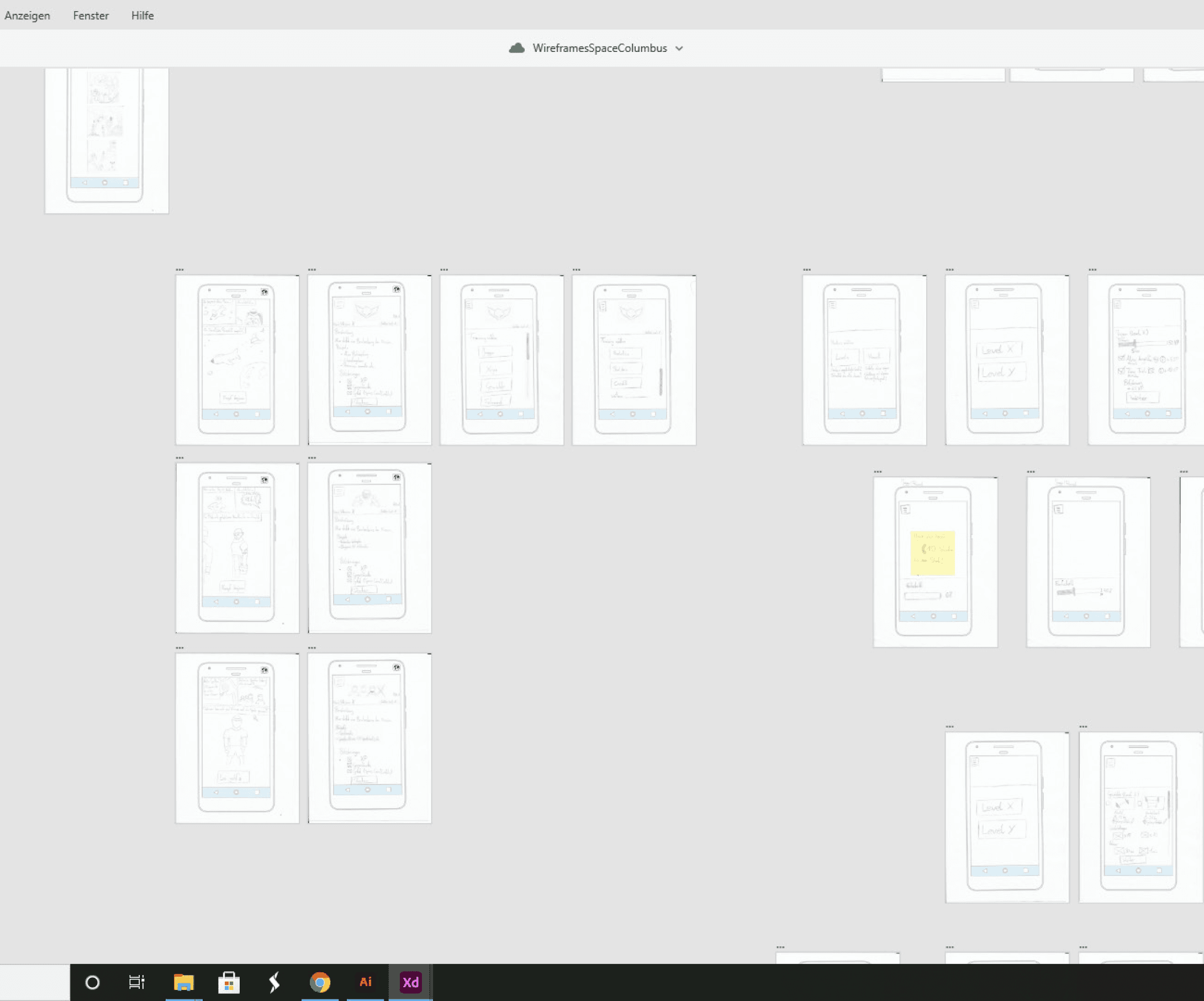Open the Fenster menu
The height and width of the screenshot is (1001, 1204).
click(x=91, y=15)
